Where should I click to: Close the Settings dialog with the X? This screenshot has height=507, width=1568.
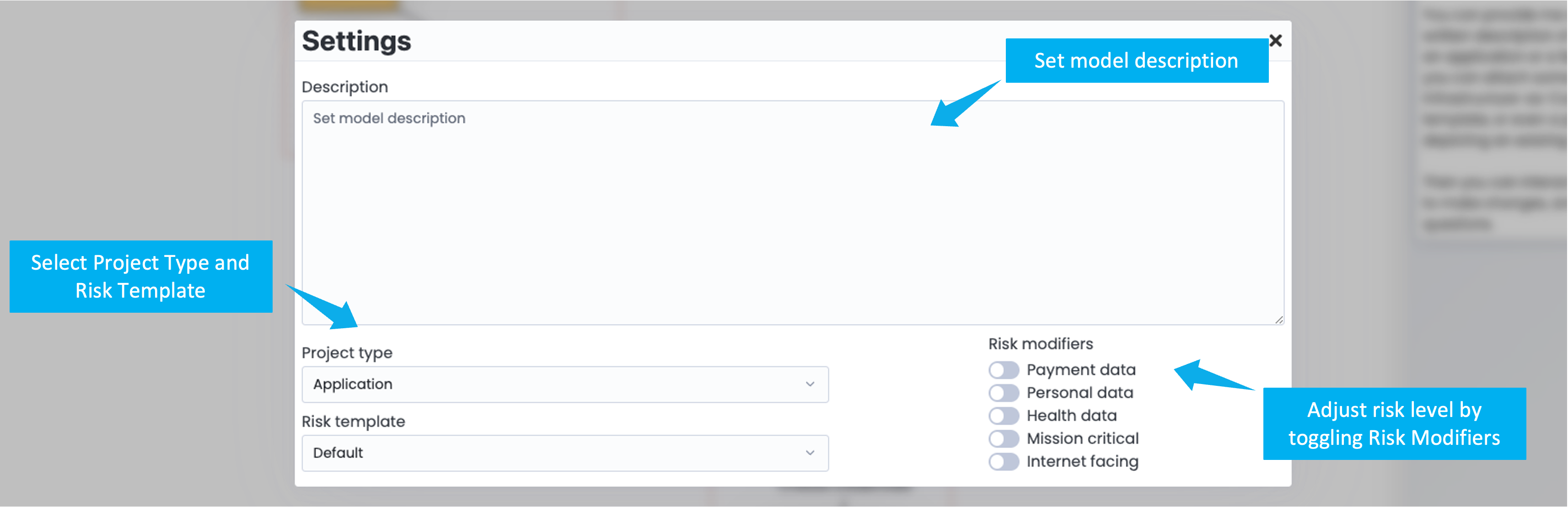coord(1275,41)
